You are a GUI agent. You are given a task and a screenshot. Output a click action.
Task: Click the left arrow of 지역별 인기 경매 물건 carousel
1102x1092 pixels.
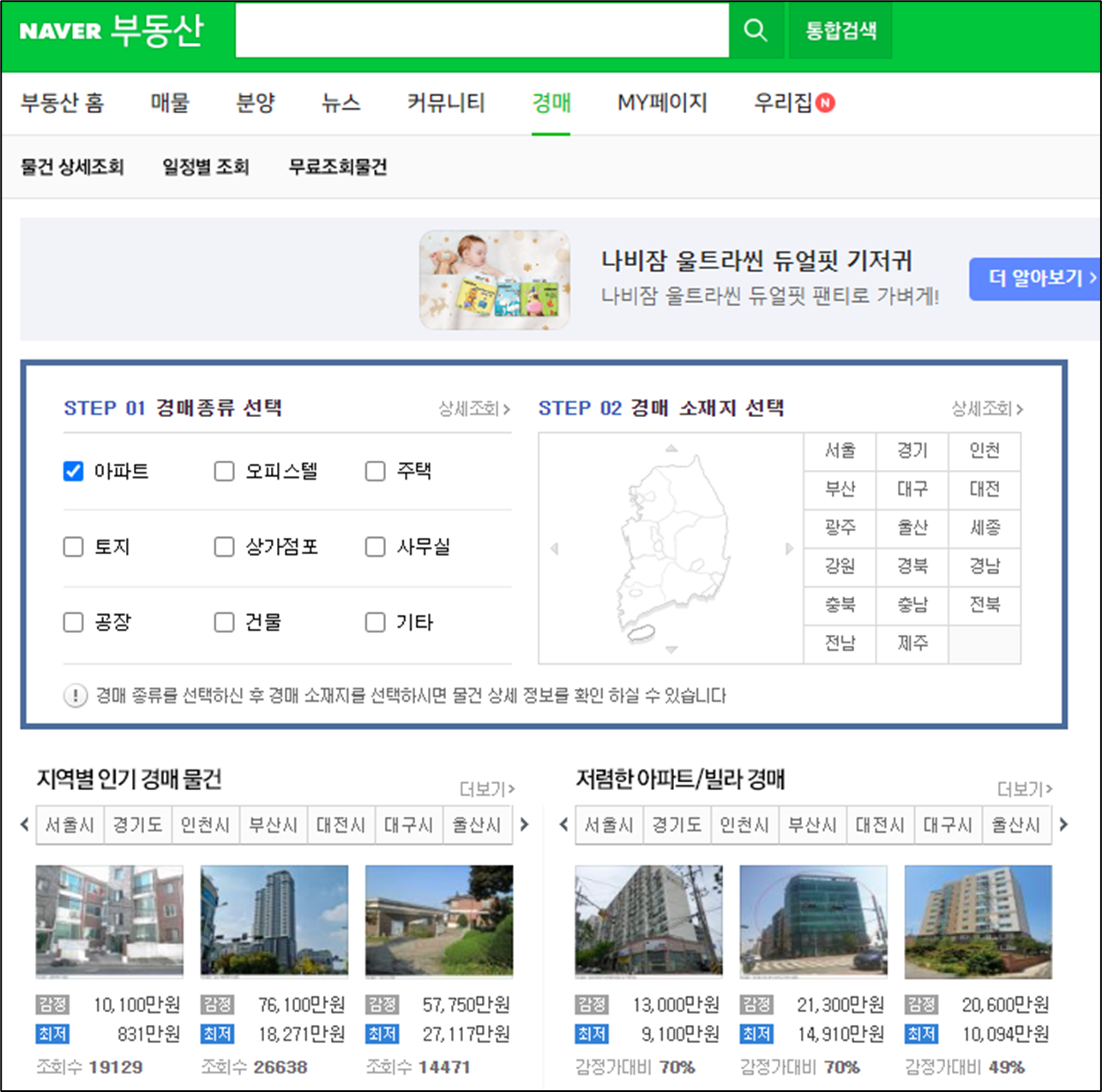23,824
